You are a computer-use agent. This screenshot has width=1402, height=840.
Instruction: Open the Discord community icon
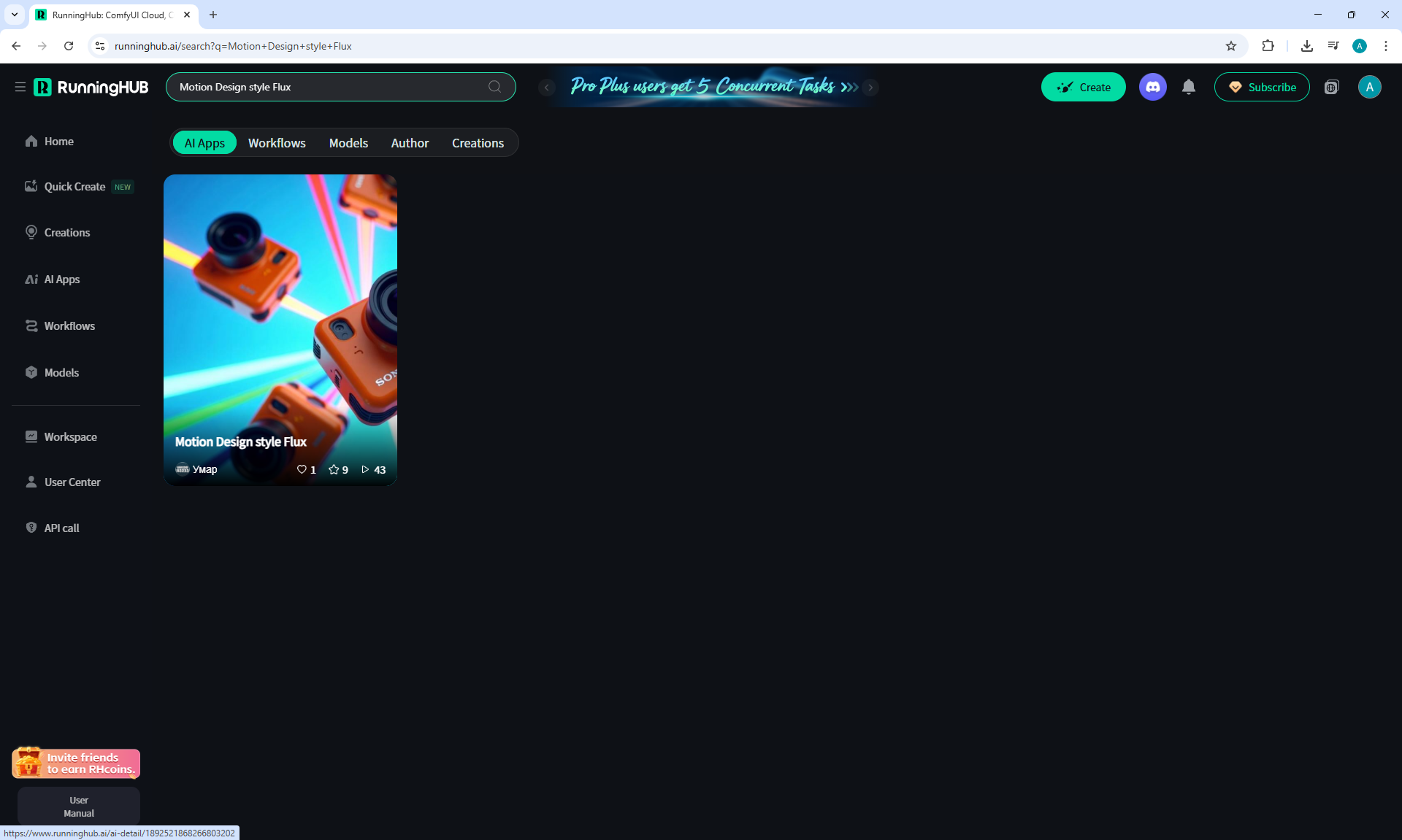tap(1153, 87)
